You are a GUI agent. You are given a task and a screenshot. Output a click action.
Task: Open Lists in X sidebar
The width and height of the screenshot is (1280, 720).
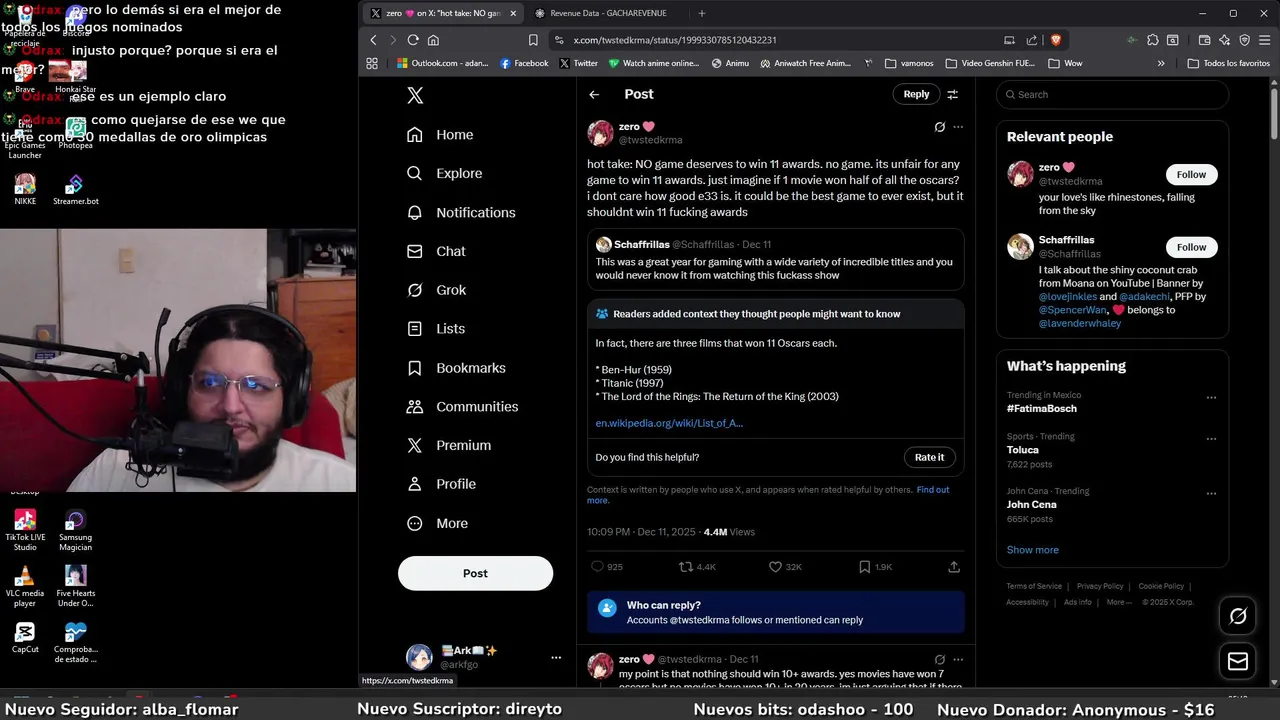click(436, 328)
